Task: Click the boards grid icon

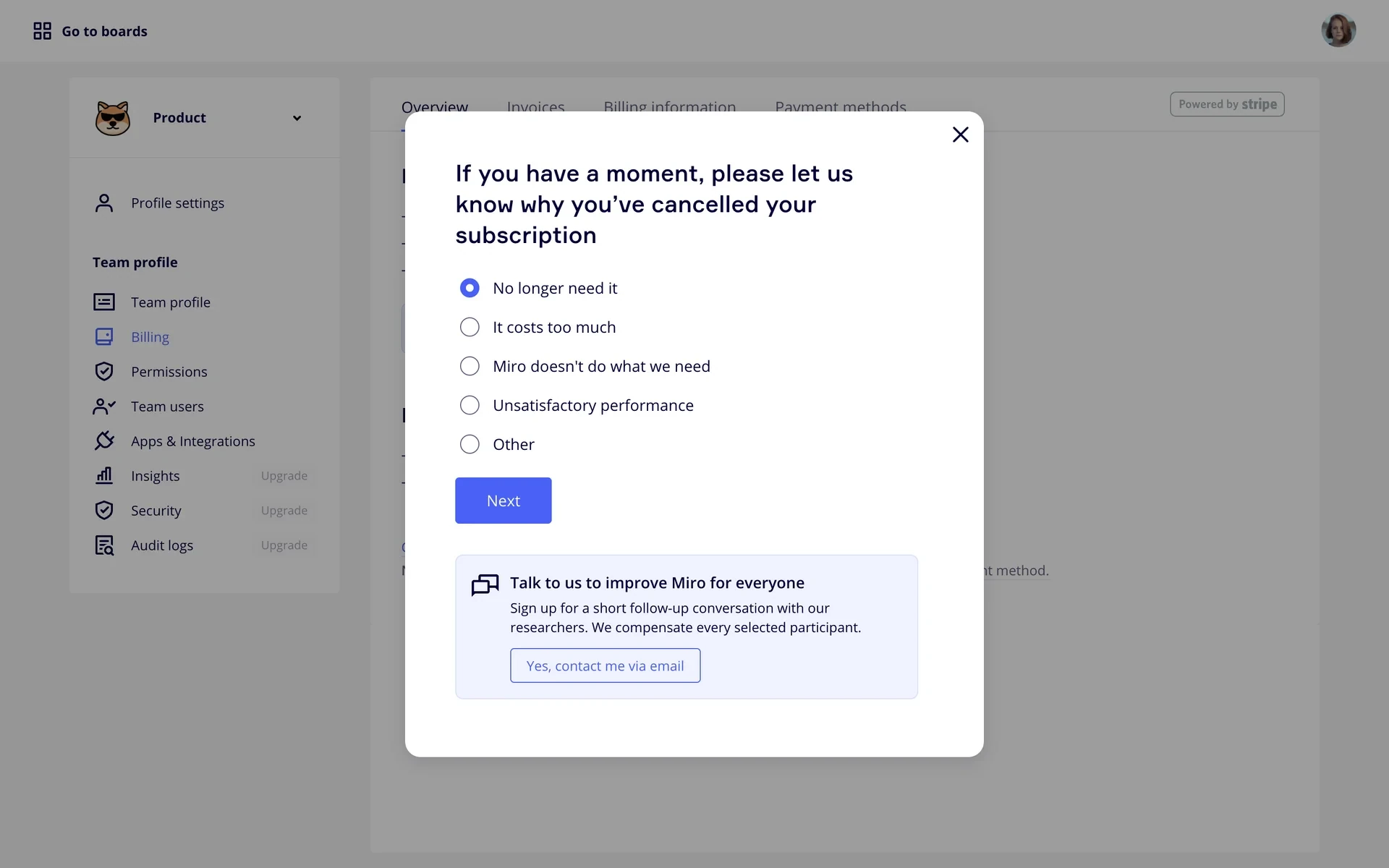Action: coord(42,31)
